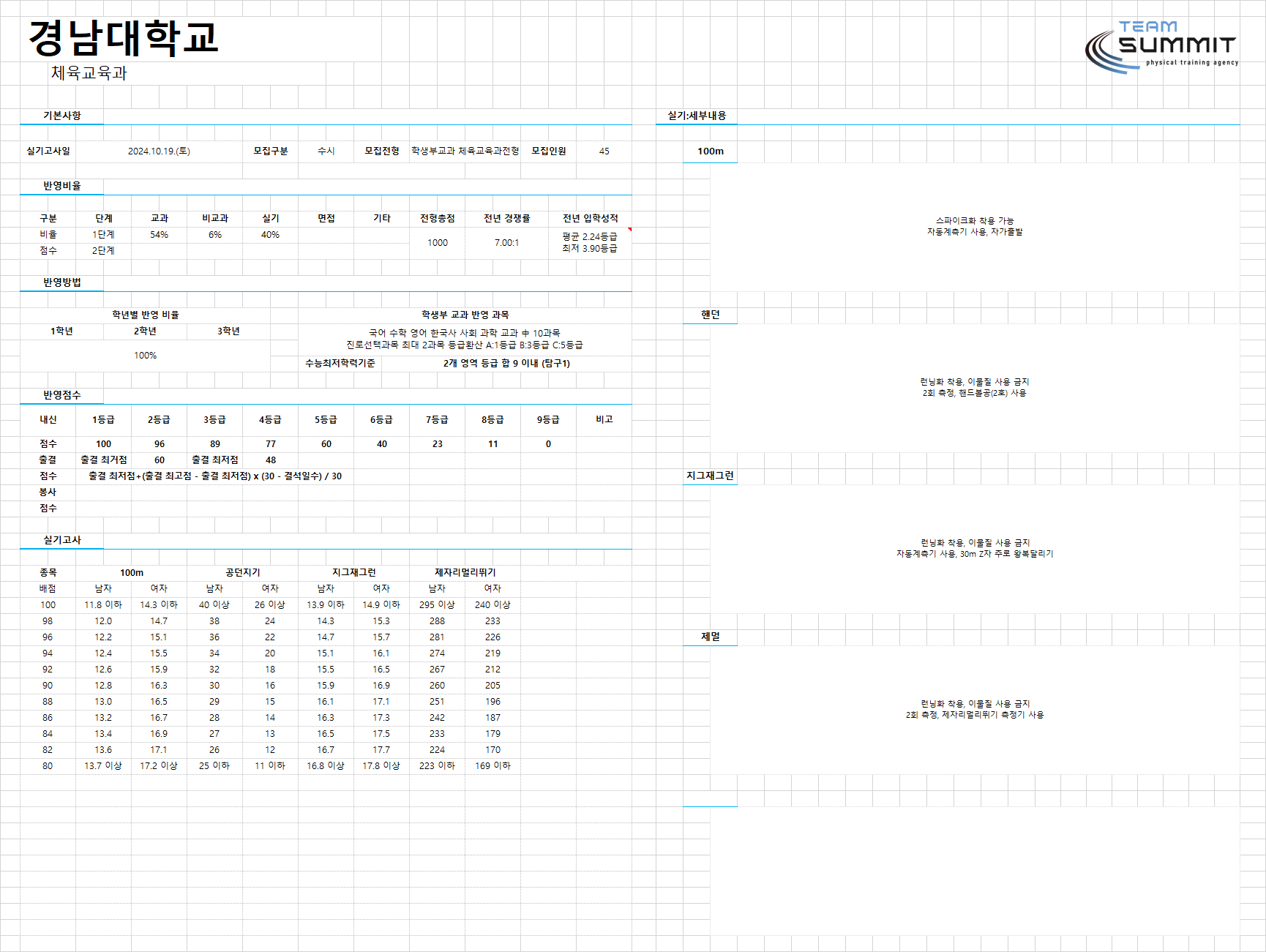Select the 제멀 detail label
This screenshot has height=952, width=1266.
711,637
